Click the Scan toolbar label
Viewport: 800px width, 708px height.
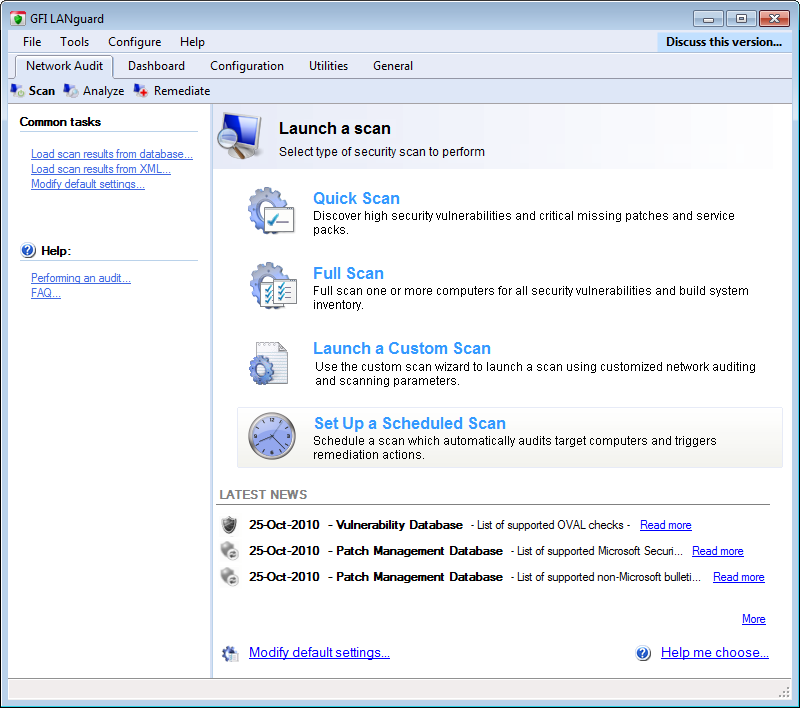pyautogui.click(x=41, y=91)
